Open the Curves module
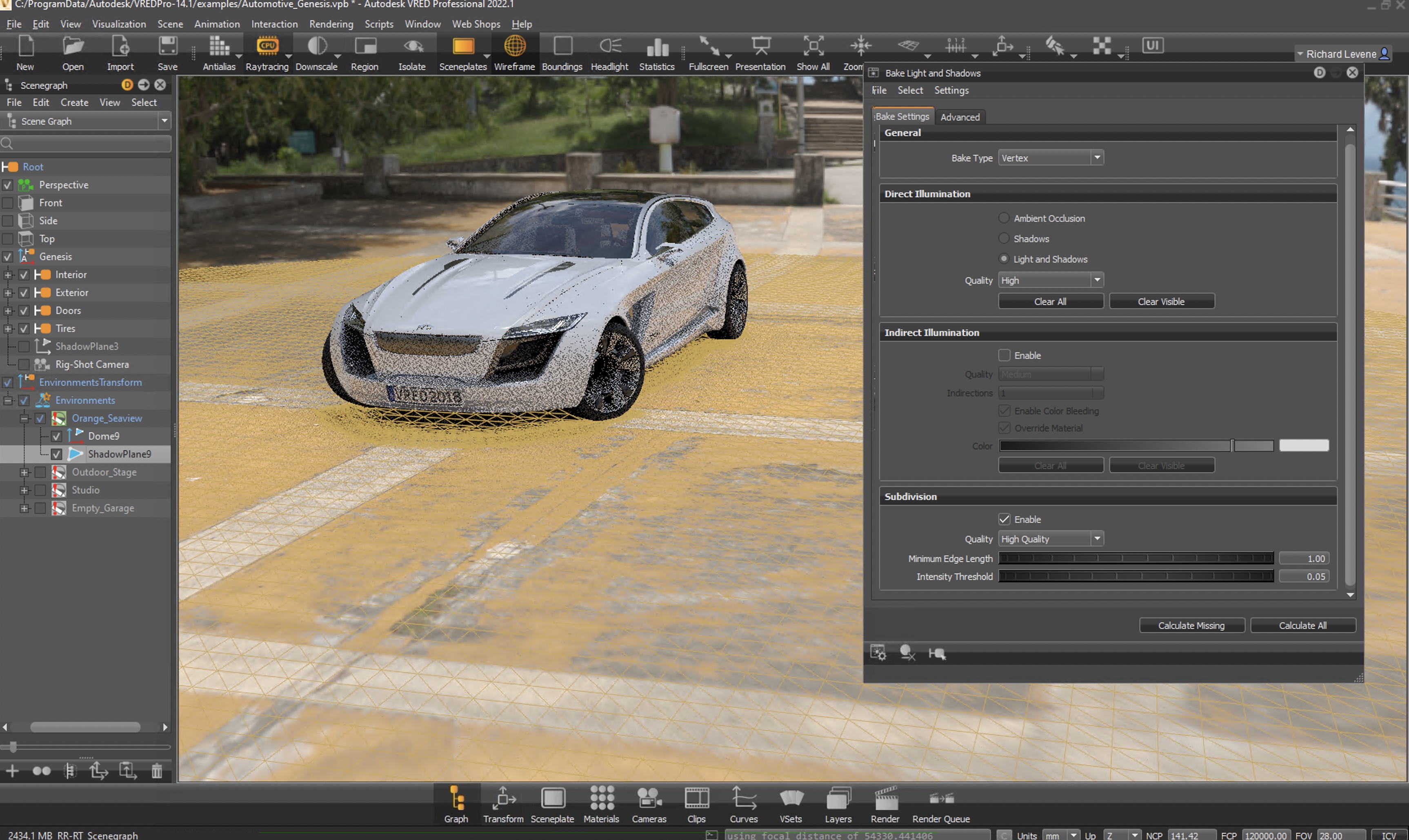1409x840 pixels. [744, 804]
